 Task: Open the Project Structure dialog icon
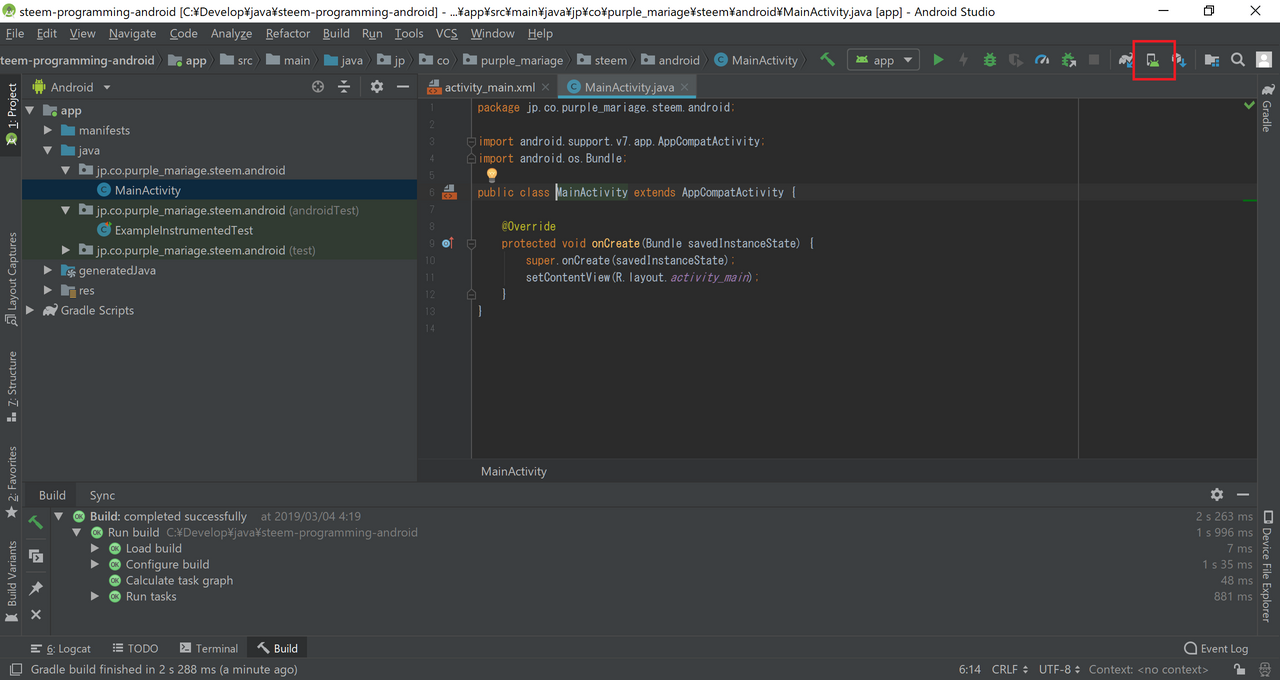[1211, 59]
